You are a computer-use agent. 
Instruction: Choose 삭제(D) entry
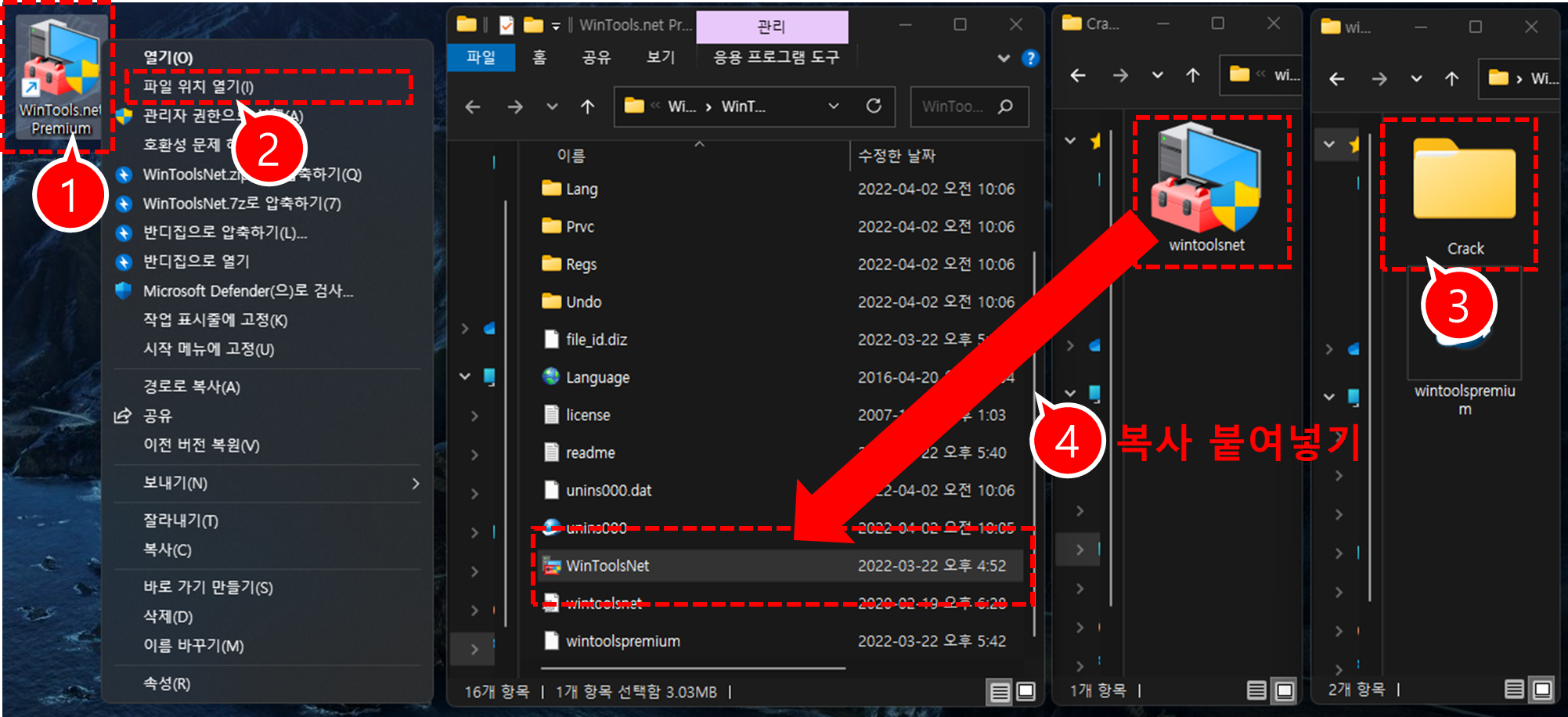(x=168, y=616)
